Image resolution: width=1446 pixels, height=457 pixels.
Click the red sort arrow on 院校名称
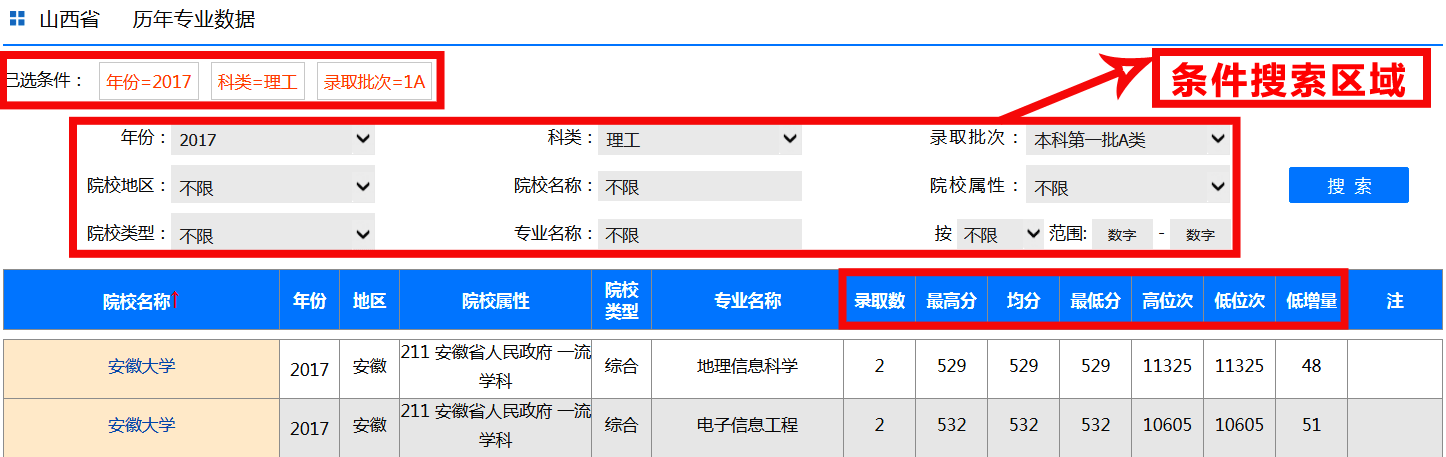(175, 298)
